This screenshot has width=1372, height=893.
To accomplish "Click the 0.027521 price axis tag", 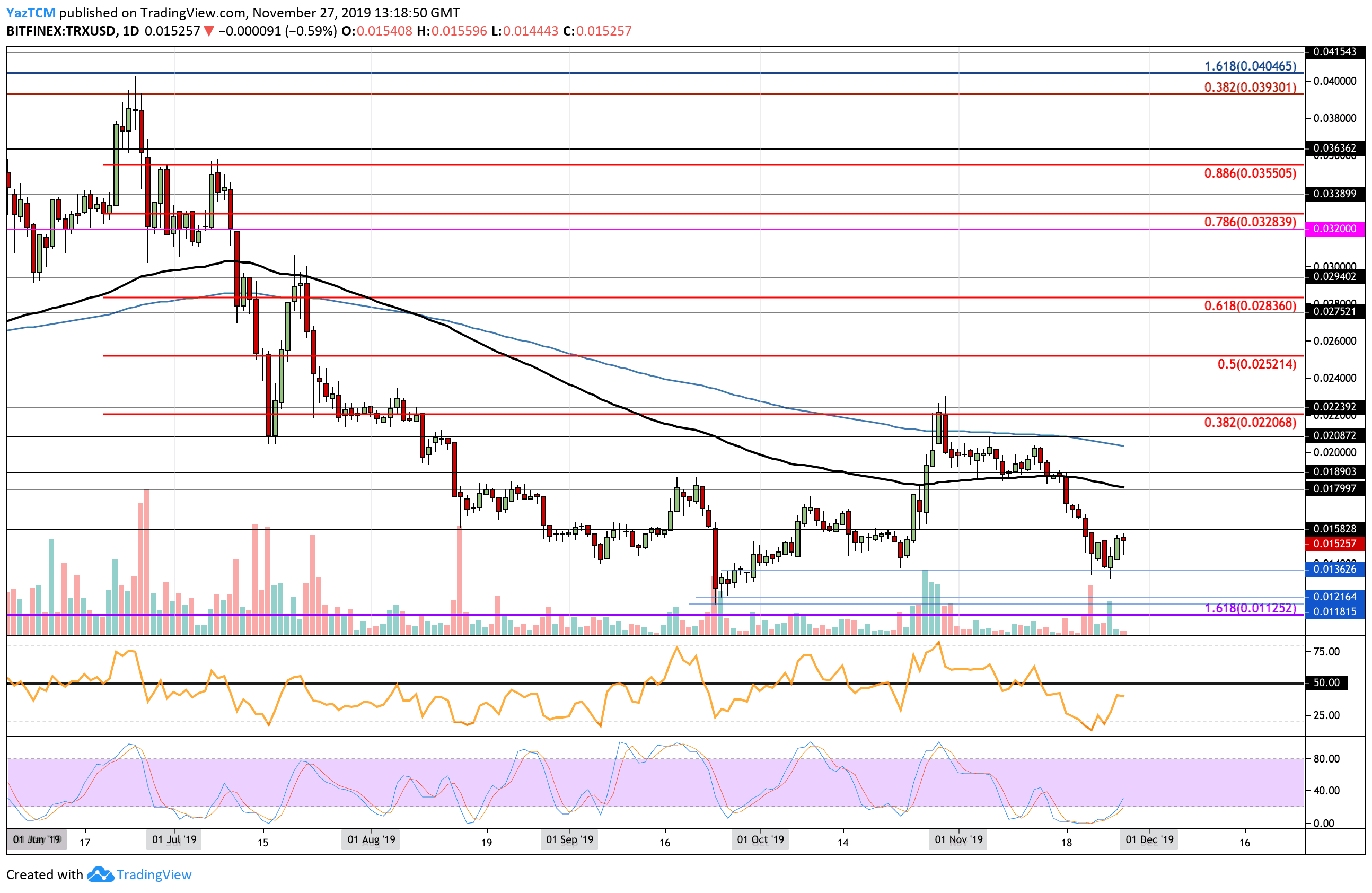I will coord(1335,312).
